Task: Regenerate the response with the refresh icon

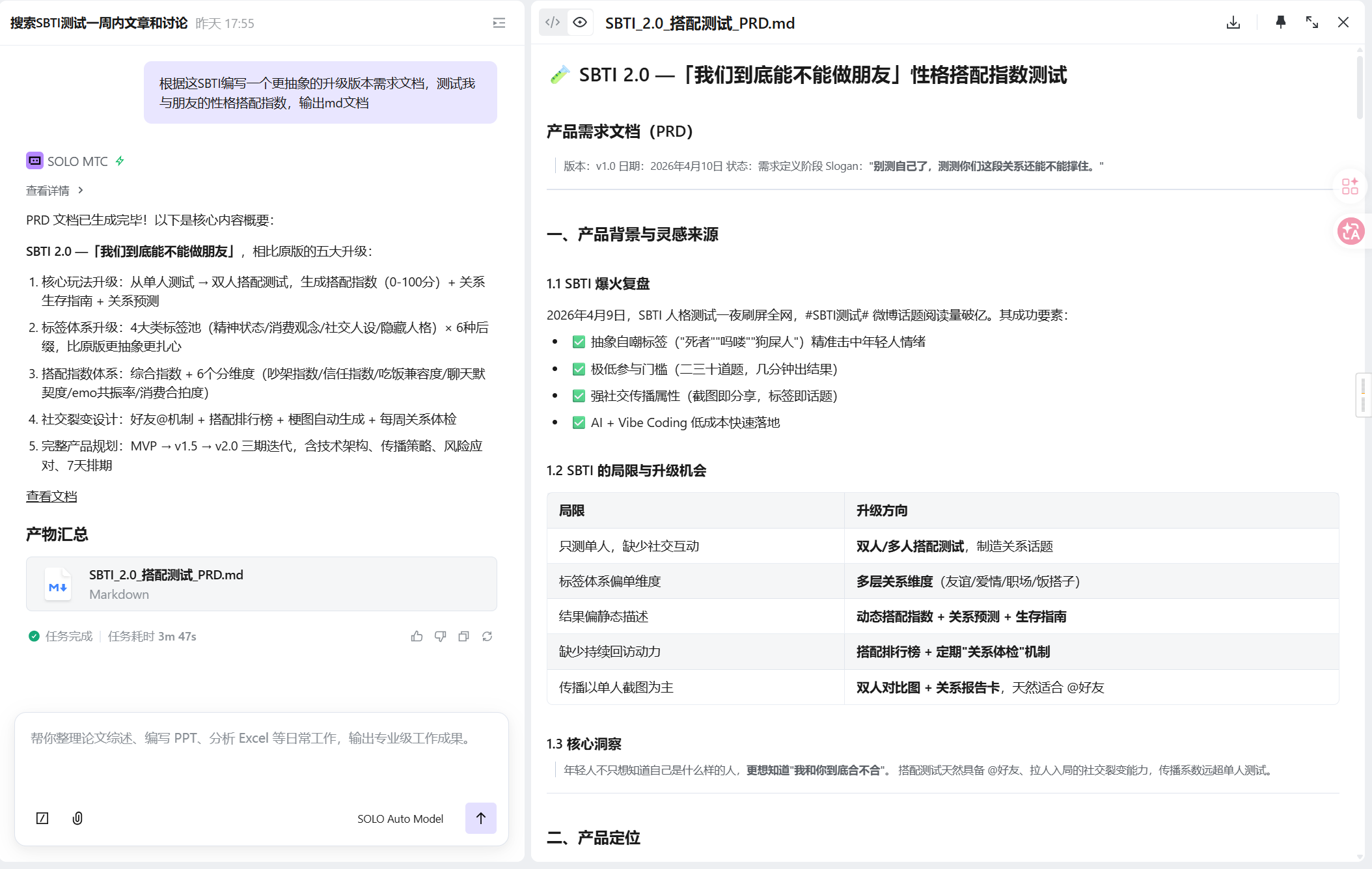Action: tap(487, 636)
